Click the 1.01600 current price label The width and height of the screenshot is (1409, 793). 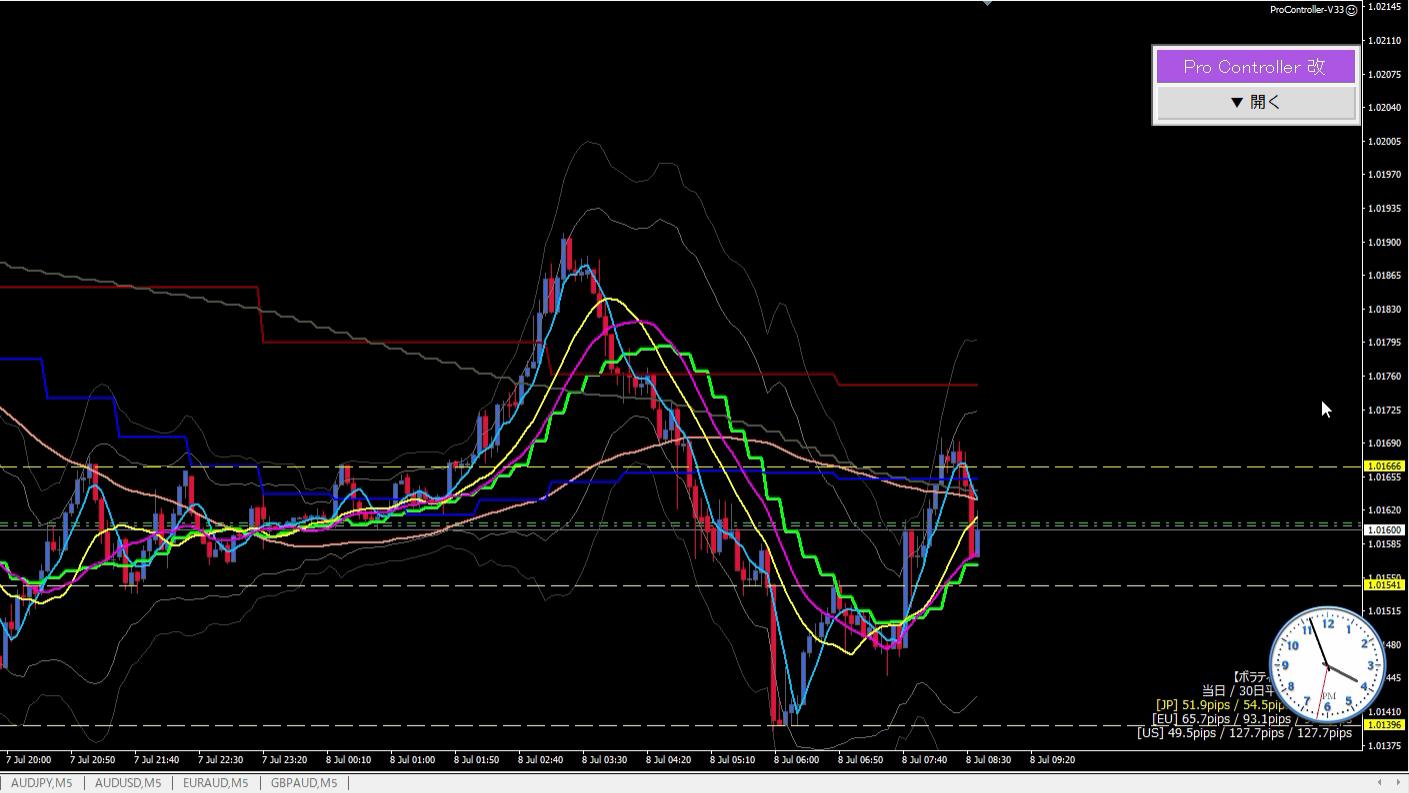click(x=1385, y=530)
